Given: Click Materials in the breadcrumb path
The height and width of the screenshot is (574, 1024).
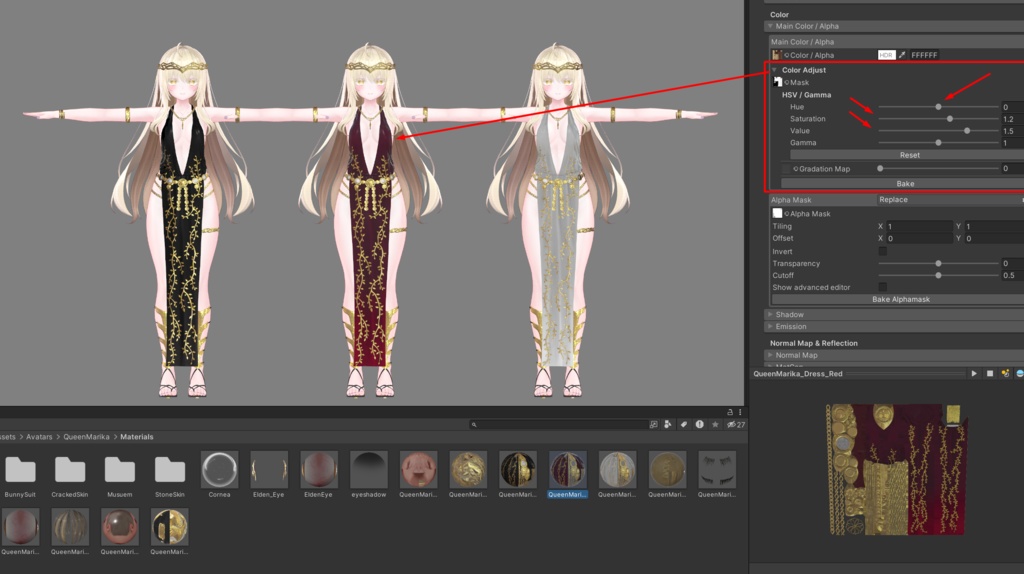Looking at the screenshot, I should coord(136,437).
